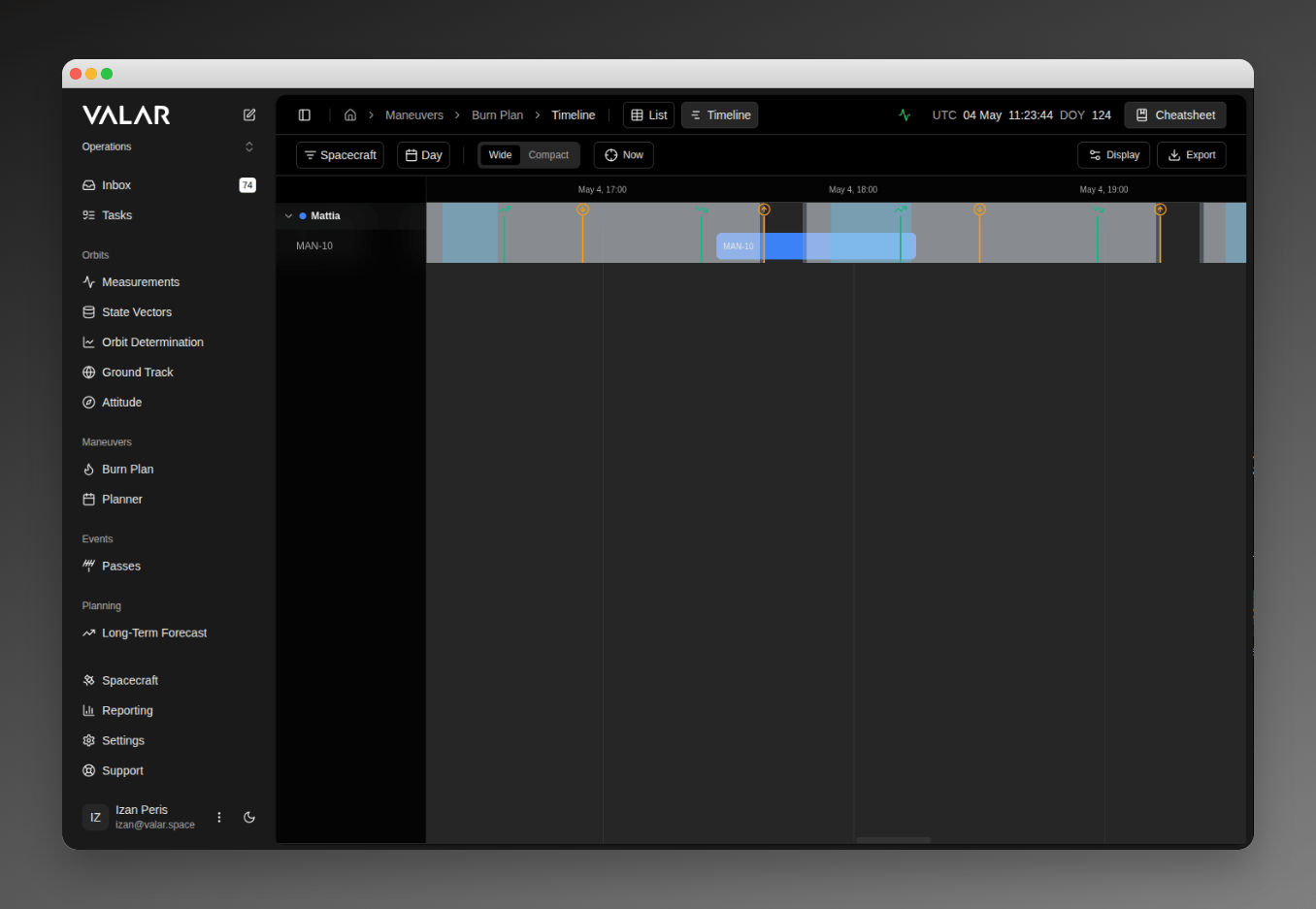Screen dimensions: 1316x909
Task: Click the IZ user avatar
Action: 95,817
